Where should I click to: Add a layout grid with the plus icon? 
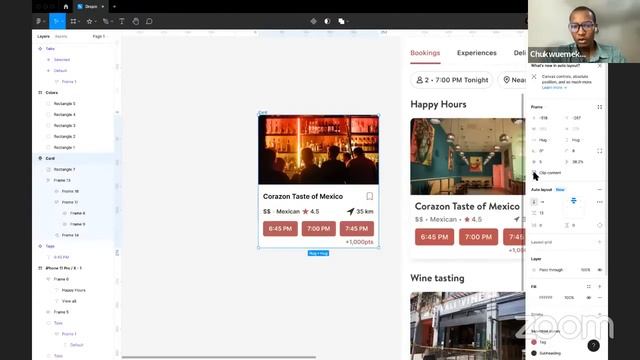click(600, 242)
